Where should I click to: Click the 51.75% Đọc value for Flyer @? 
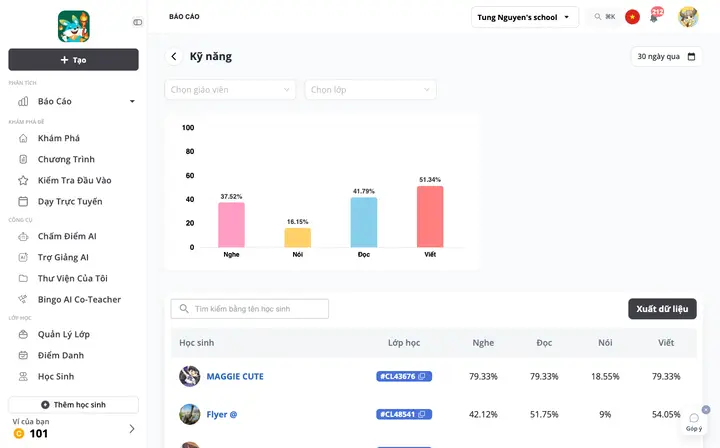pos(544,414)
